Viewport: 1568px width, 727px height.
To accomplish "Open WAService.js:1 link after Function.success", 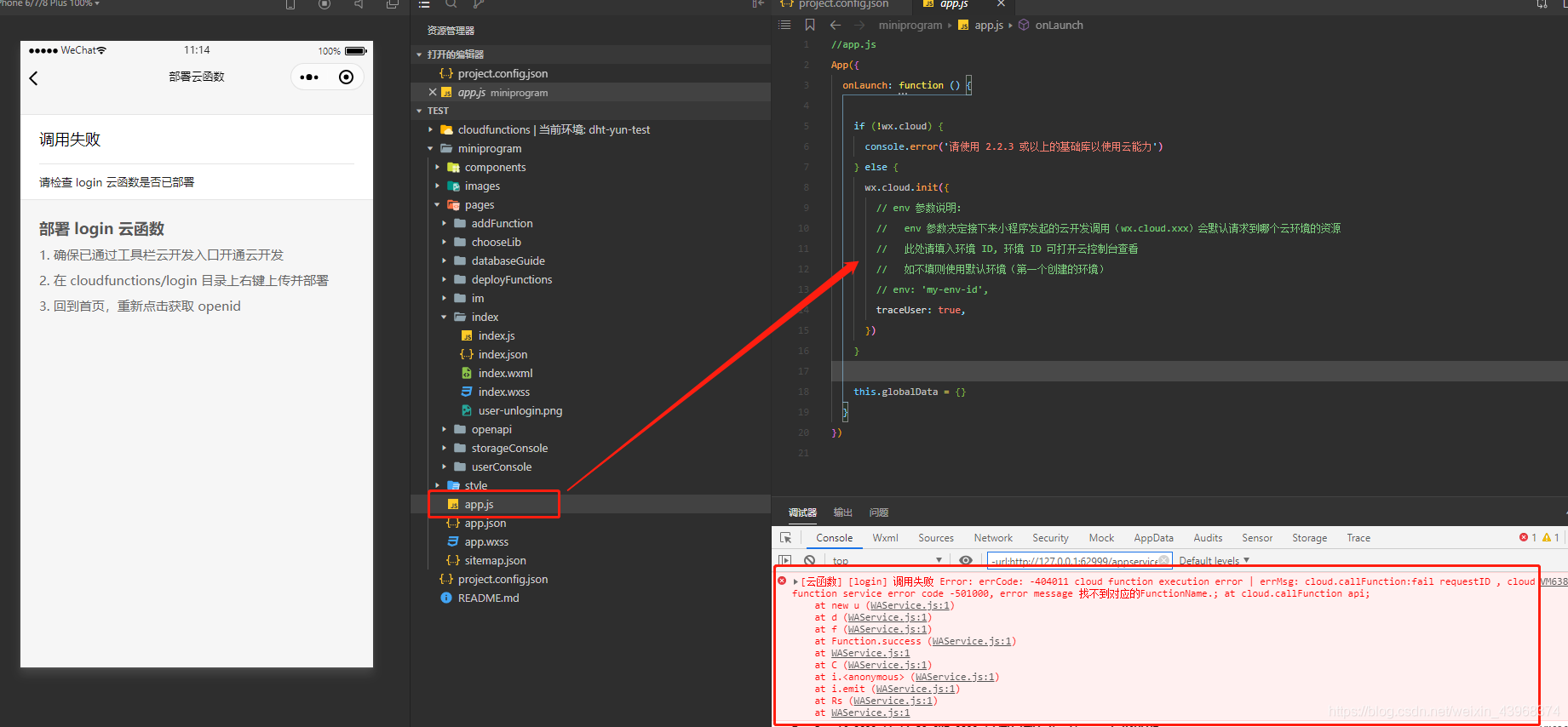I will 972,642.
